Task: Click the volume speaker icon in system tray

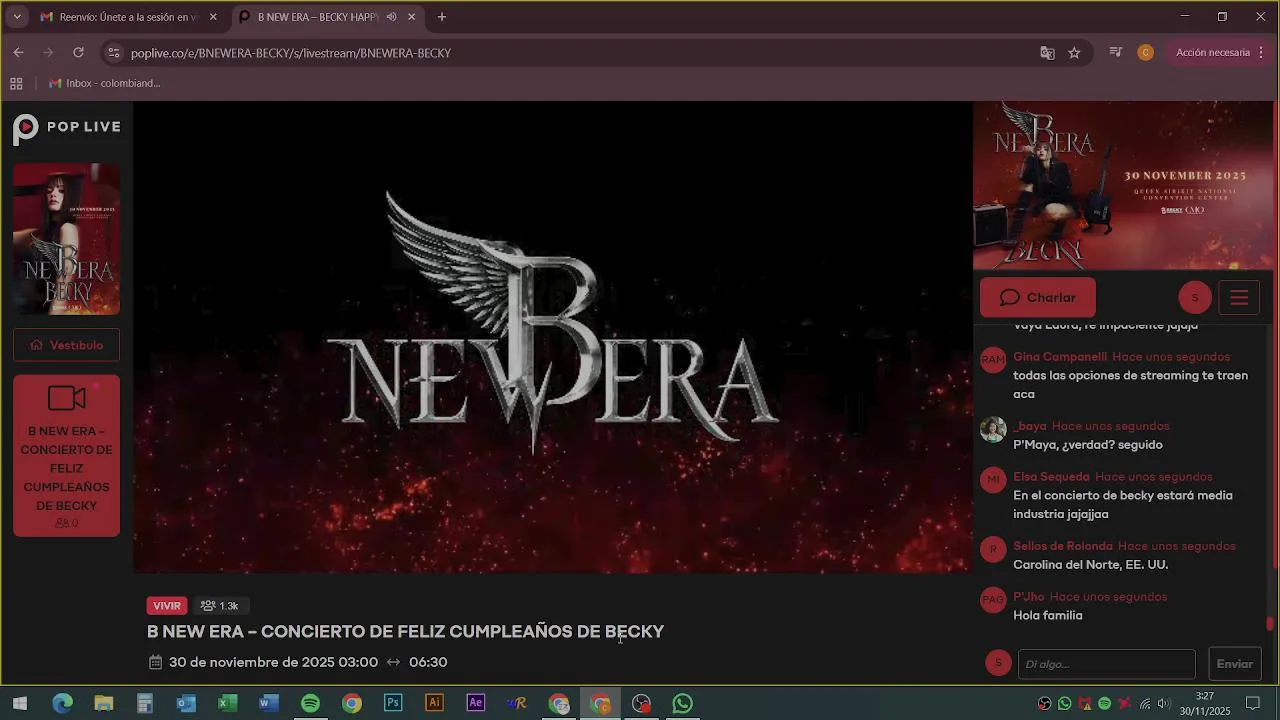Action: (1163, 704)
